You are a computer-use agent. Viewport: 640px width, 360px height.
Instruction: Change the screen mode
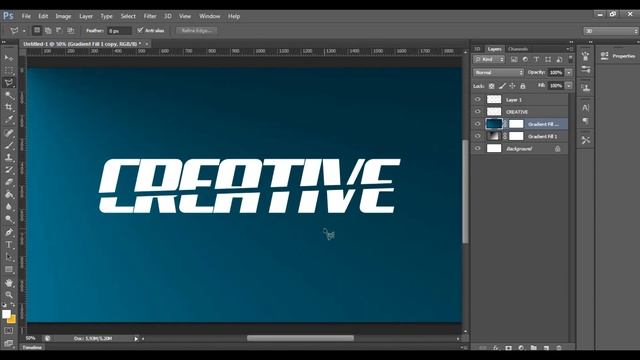[9, 343]
